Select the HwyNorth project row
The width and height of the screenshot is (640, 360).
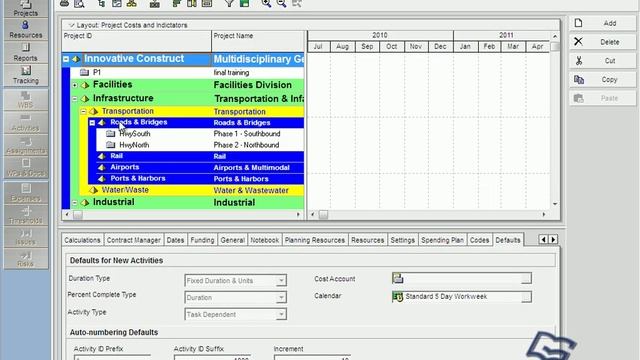tap(200, 145)
